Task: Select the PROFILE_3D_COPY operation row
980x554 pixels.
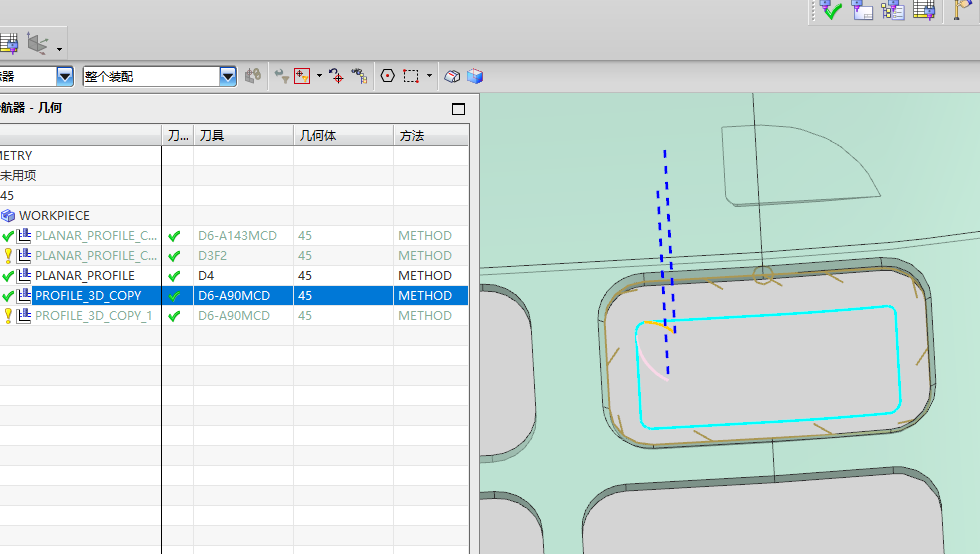Action: pyautogui.click(x=88, y=296)
